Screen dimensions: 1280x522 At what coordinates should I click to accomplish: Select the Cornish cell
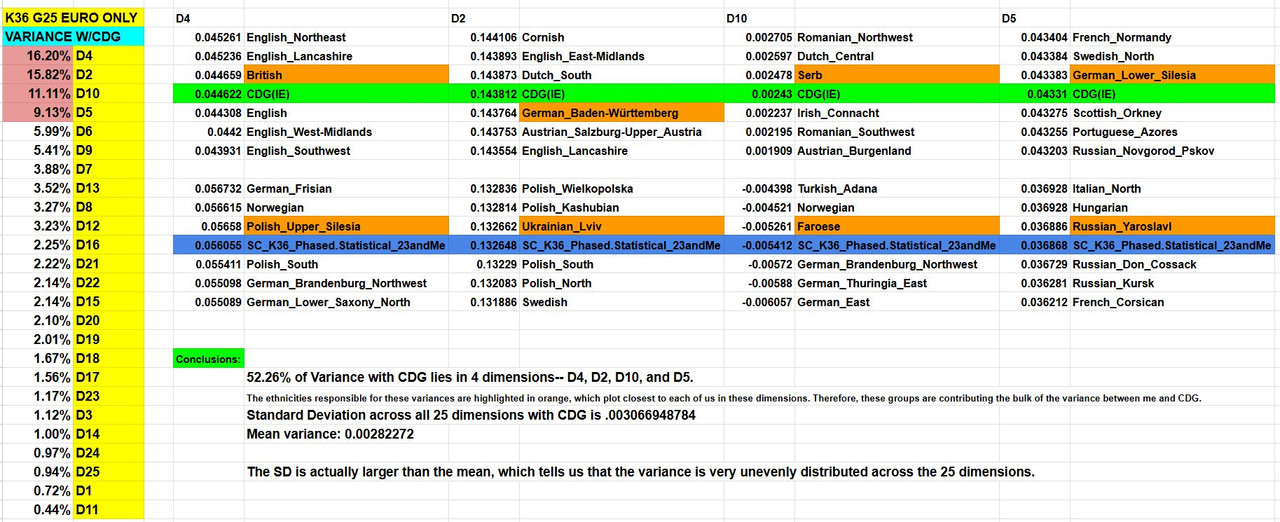(x=622, y=37)
